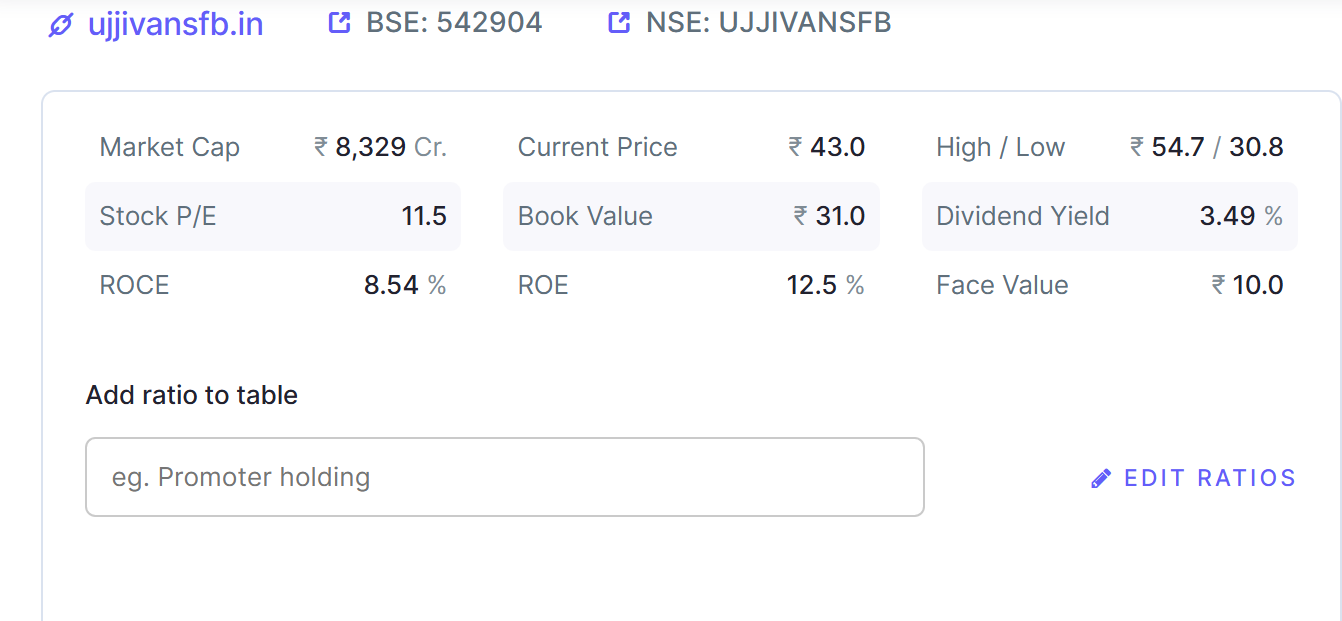1342x621 pixels.
Task: Select the Stock P/E row
Action: click(273, 216)
